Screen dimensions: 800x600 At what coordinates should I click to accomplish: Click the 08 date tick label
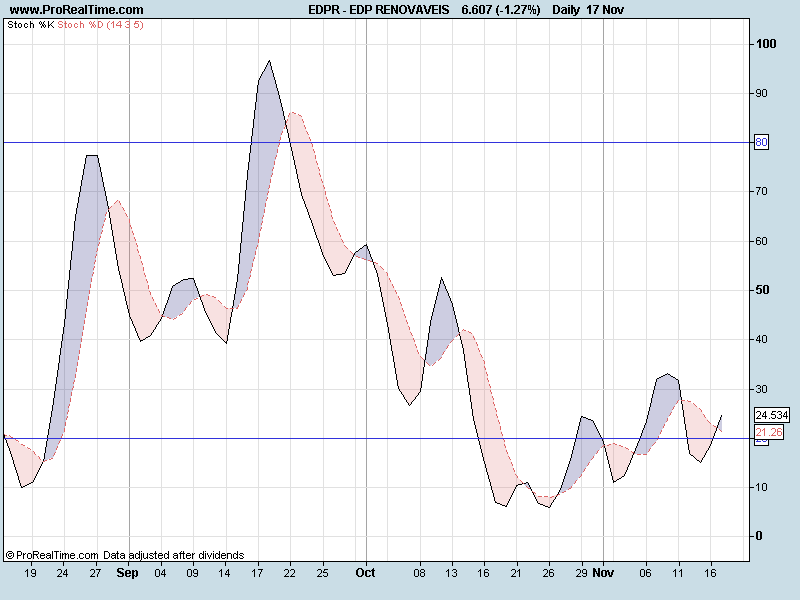click(x=419, y=573)
